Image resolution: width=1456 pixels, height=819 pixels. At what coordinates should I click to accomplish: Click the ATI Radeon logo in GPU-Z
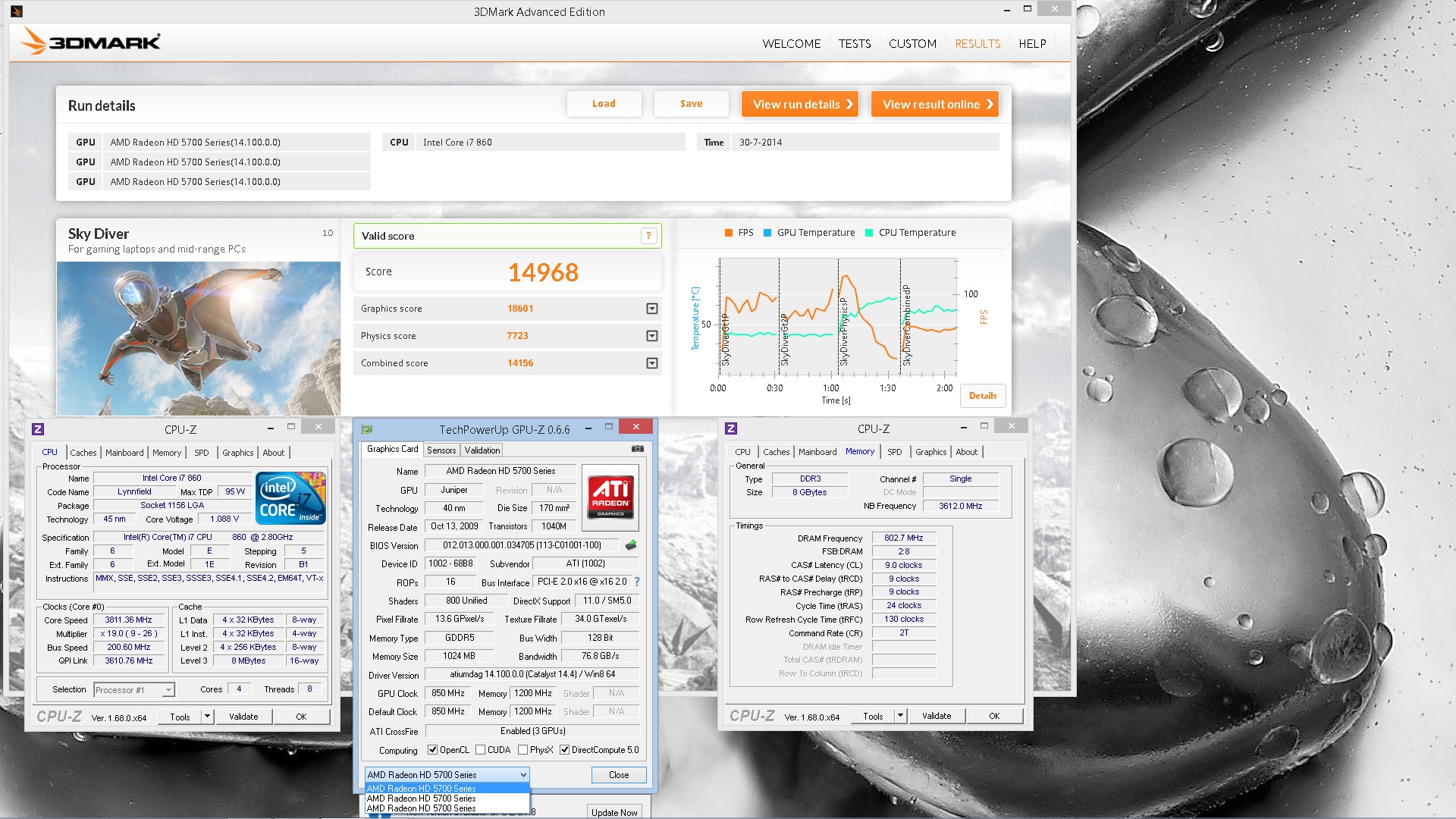pos(610,497)
